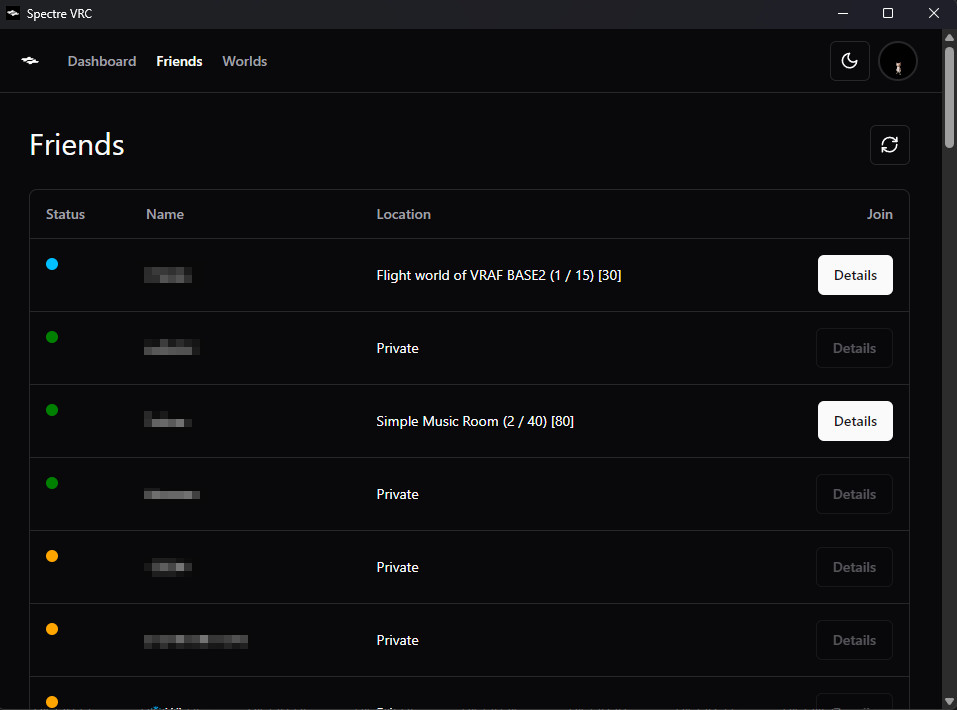The width and height of the screenshot is (957, 710).
Task: Refresh the friends list
Action: point(889,145)
